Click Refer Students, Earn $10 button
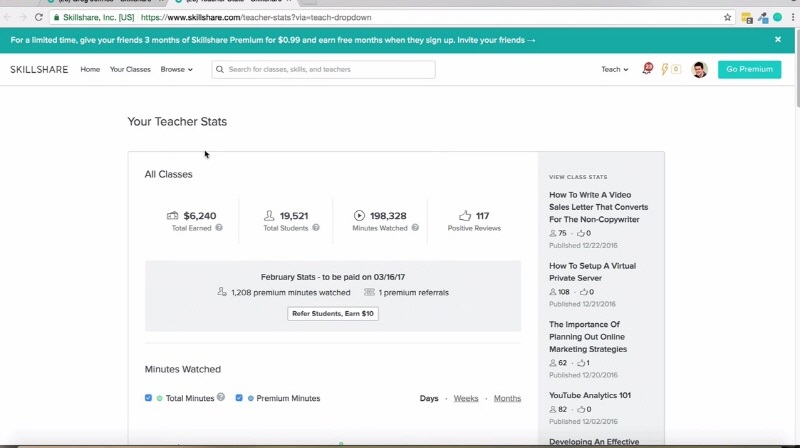 (x=333, y=313)
